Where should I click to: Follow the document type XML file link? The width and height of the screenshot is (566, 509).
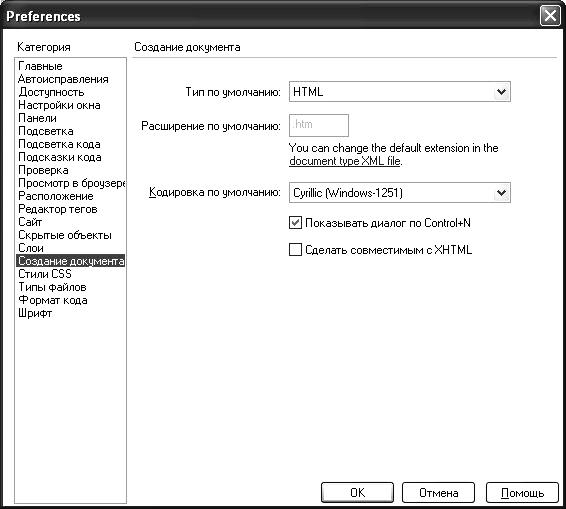click(345, 161)
